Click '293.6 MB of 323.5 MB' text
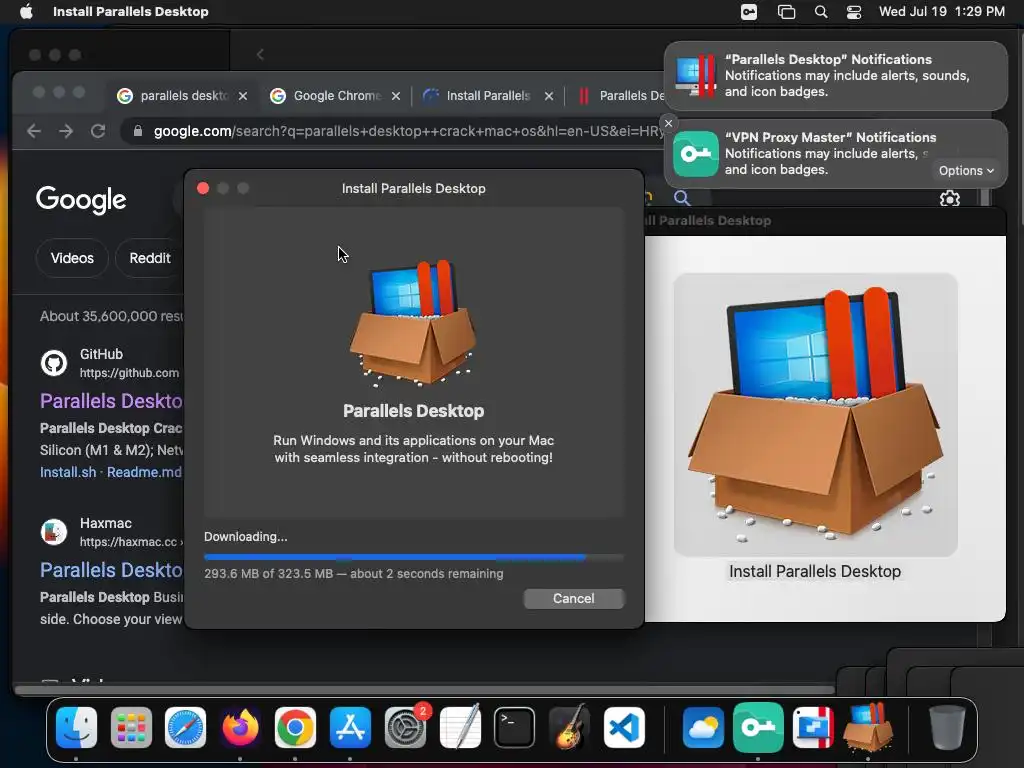Viewport: 1024px width, 768px height. click(x=268, y=574)
